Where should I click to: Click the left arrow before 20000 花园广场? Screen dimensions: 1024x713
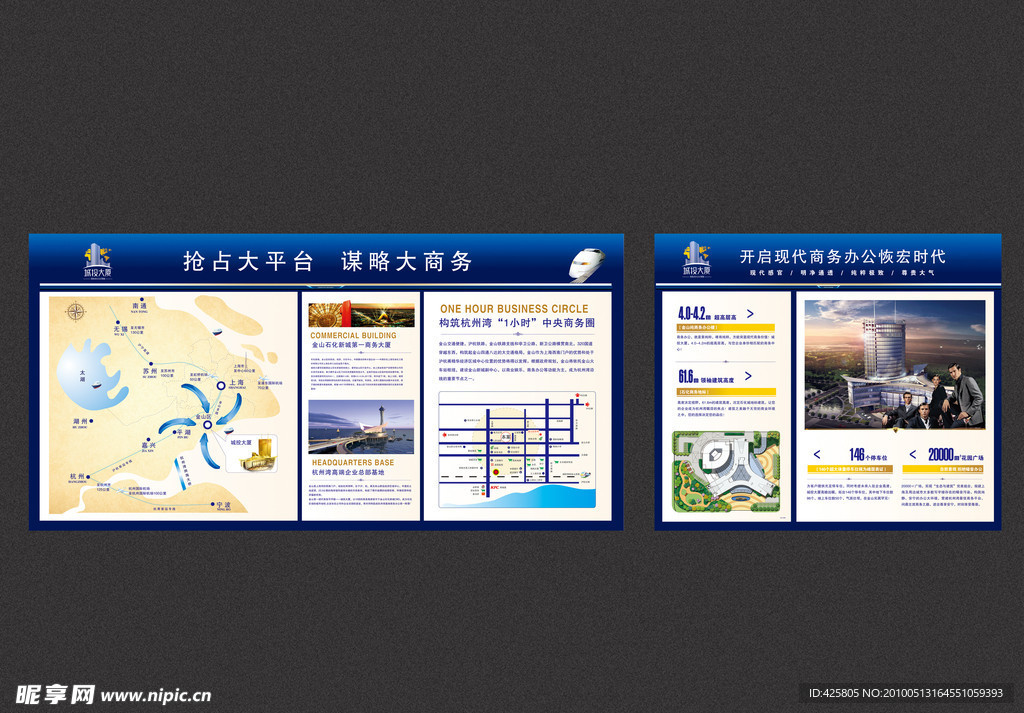tap(912, 454)
